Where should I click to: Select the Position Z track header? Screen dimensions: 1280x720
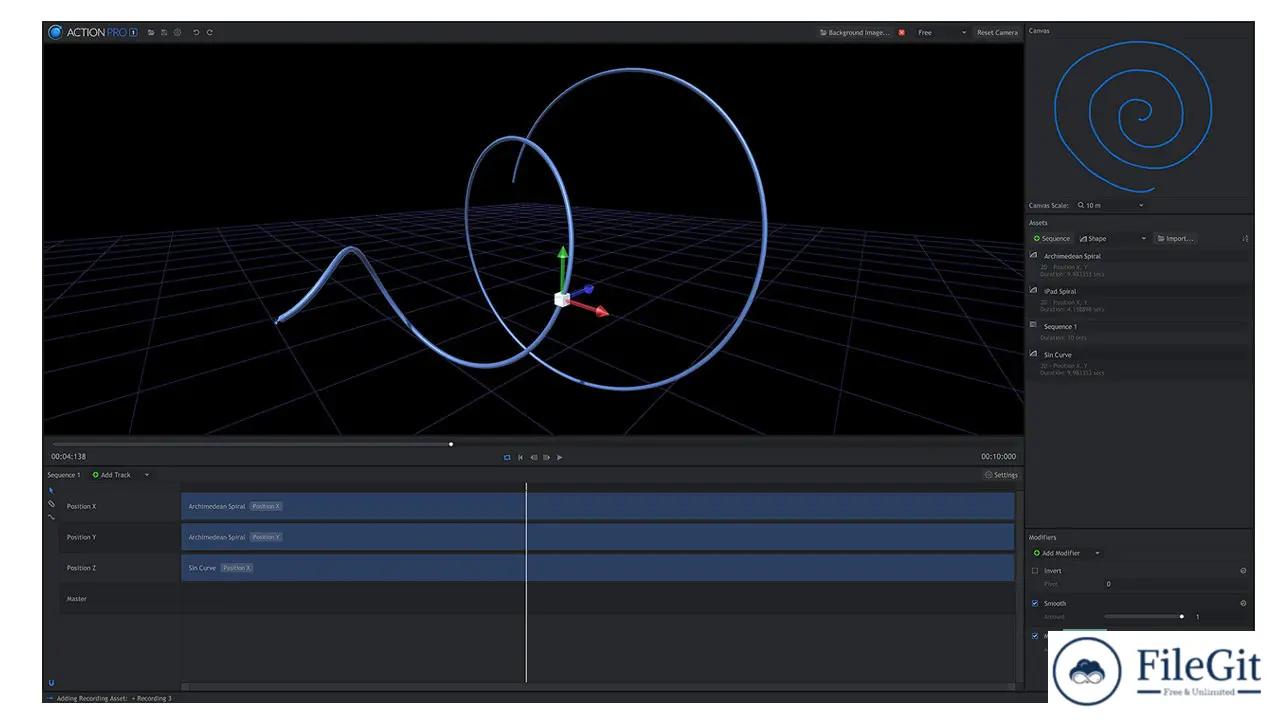119,568
